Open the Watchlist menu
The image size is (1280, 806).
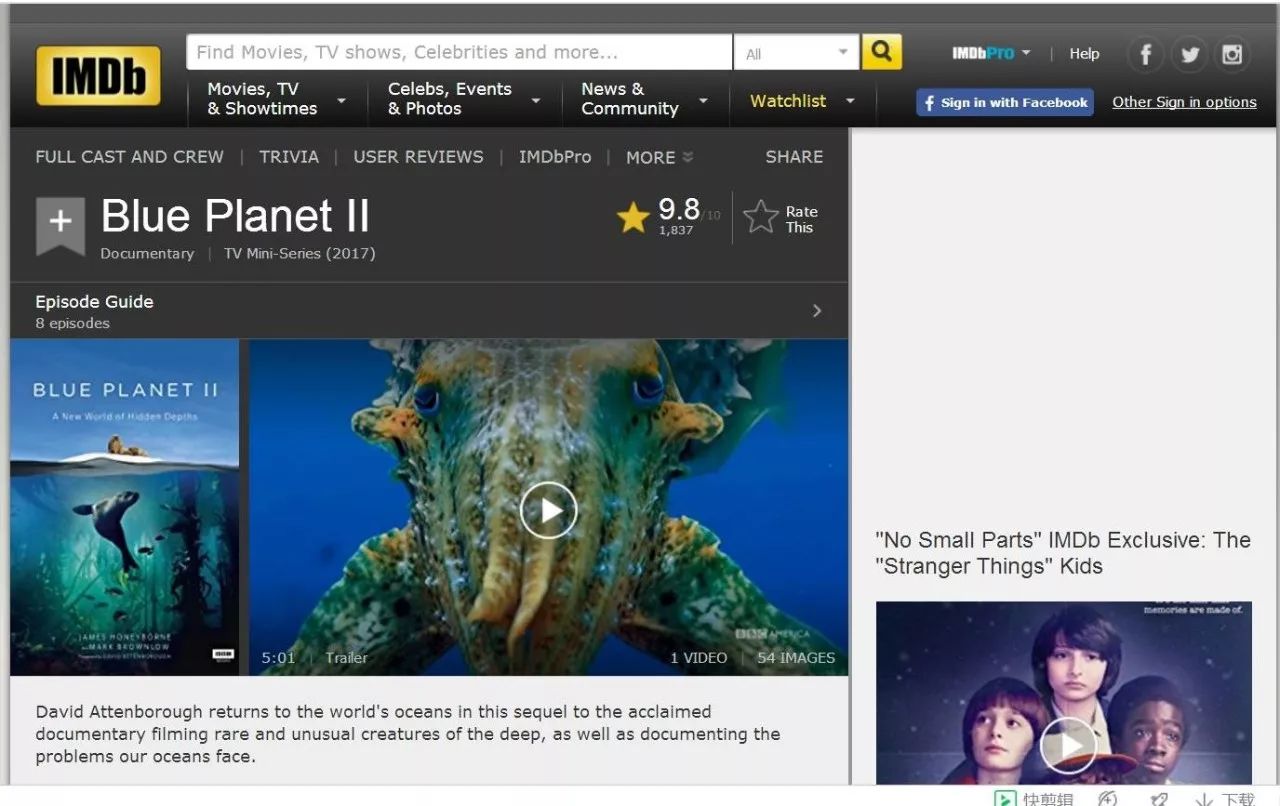pyautogui.click(x=802, y=101)
